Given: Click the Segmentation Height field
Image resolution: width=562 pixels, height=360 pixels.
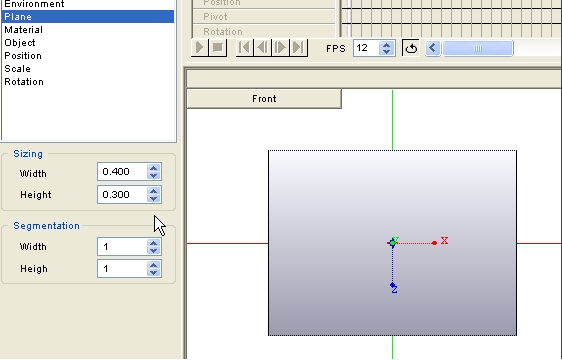Looking at the screenshot, I should coord(122,269).
